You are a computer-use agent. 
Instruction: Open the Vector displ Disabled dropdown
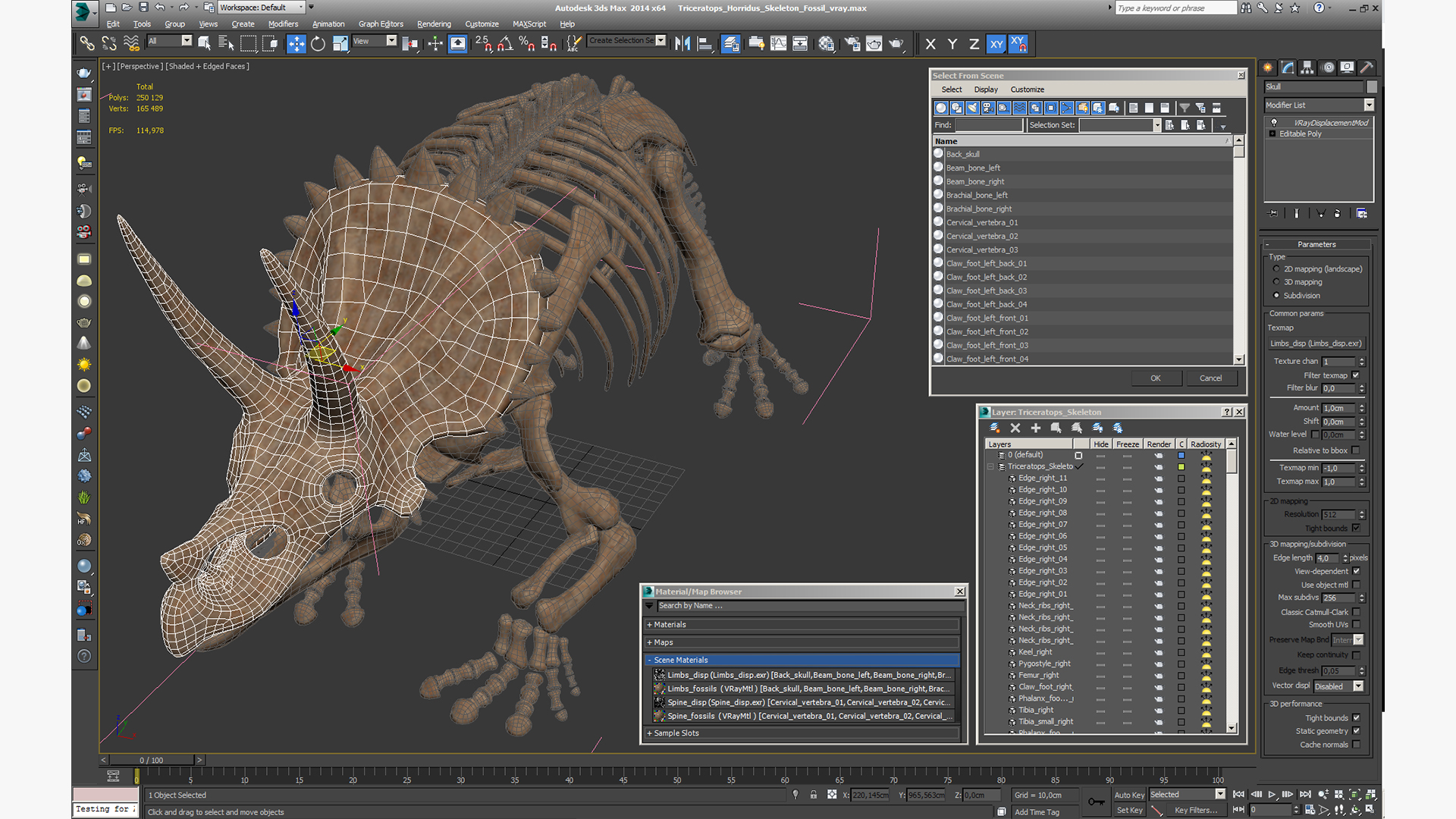click(1338, 686)
